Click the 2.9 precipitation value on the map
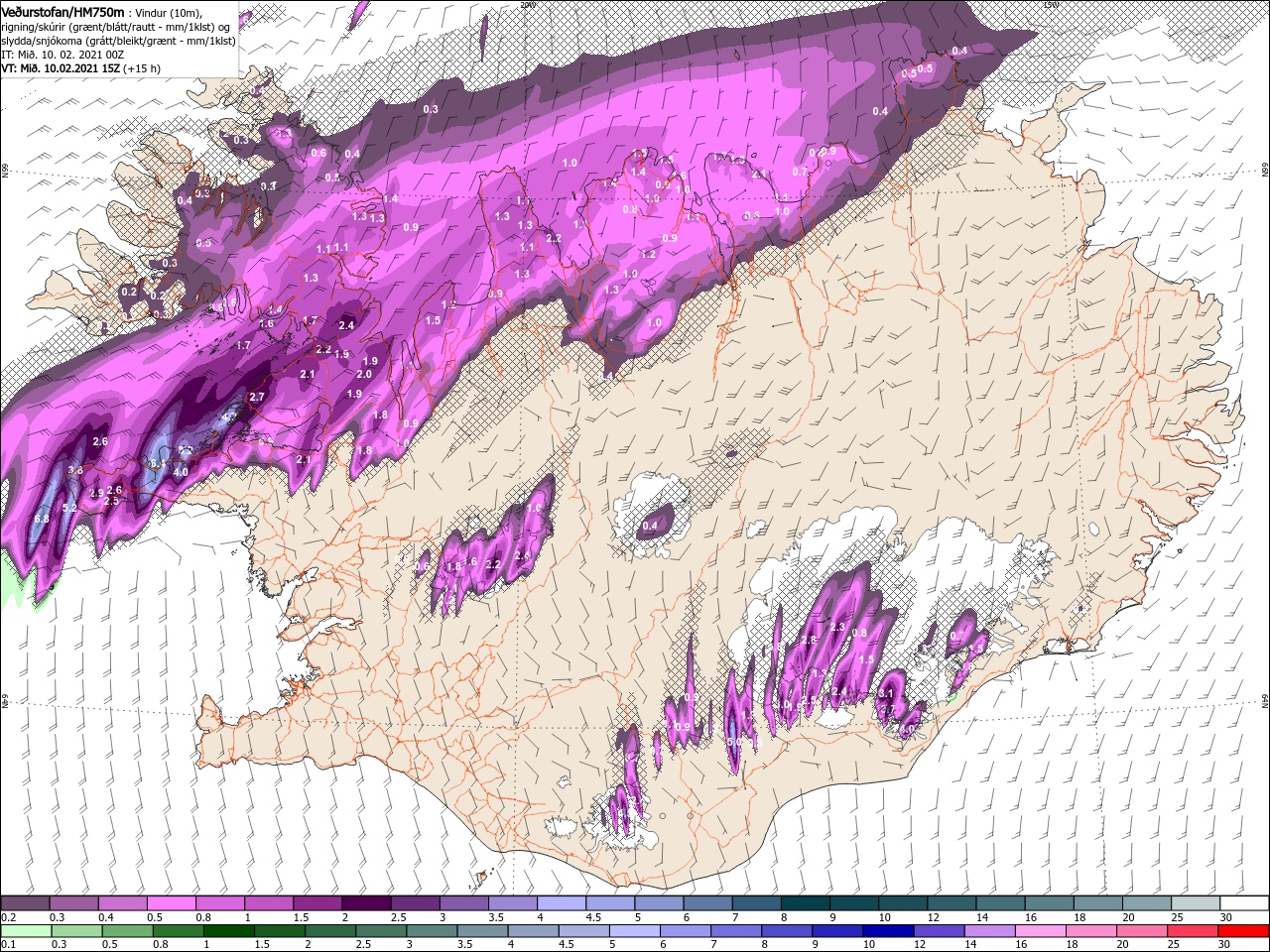Image resolution: width=1270 pixels, height=952 pixels. [x=96, y=493]
